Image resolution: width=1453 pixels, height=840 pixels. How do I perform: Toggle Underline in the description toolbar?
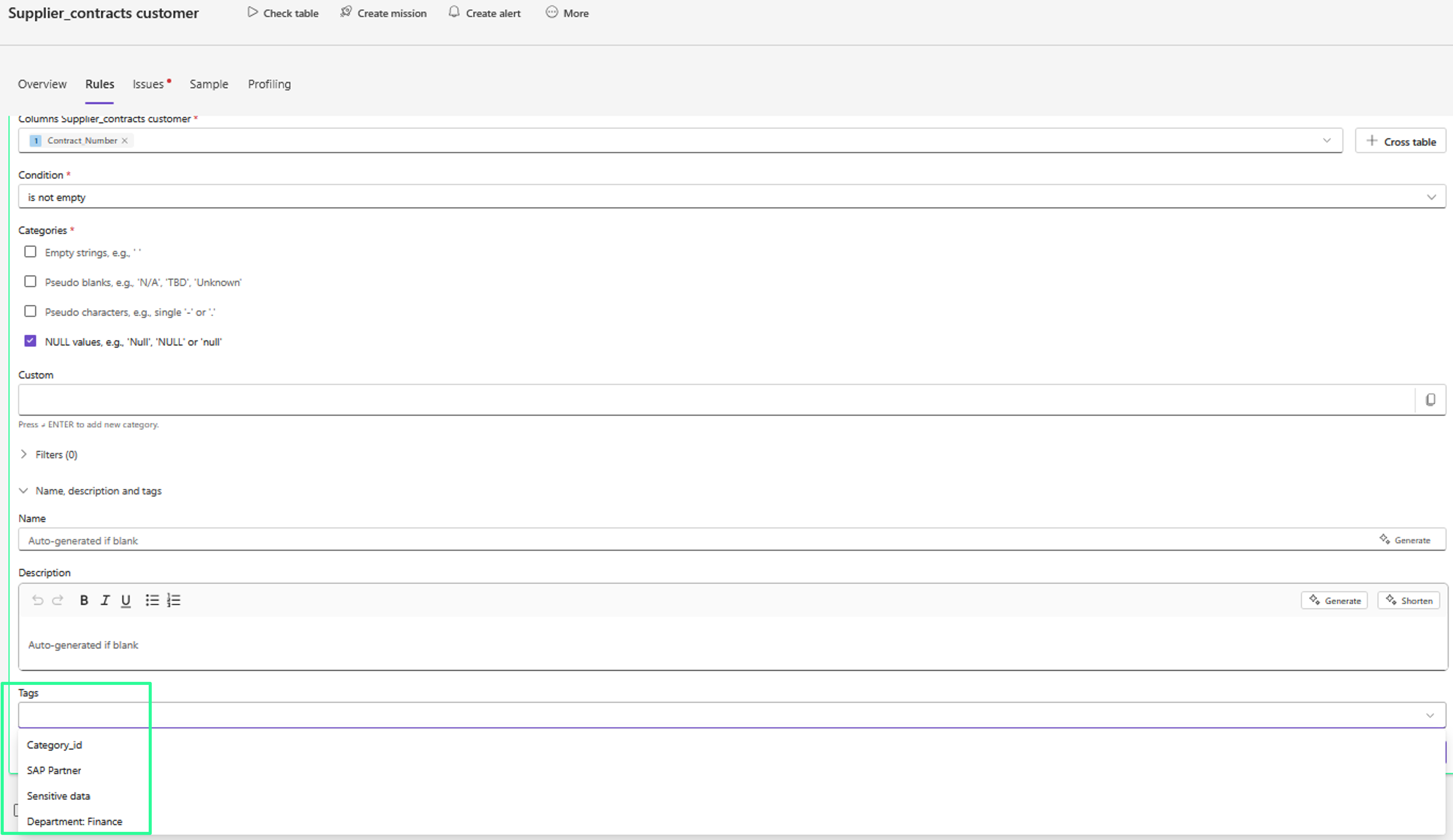pyautogui.click(x=126, y=600)
